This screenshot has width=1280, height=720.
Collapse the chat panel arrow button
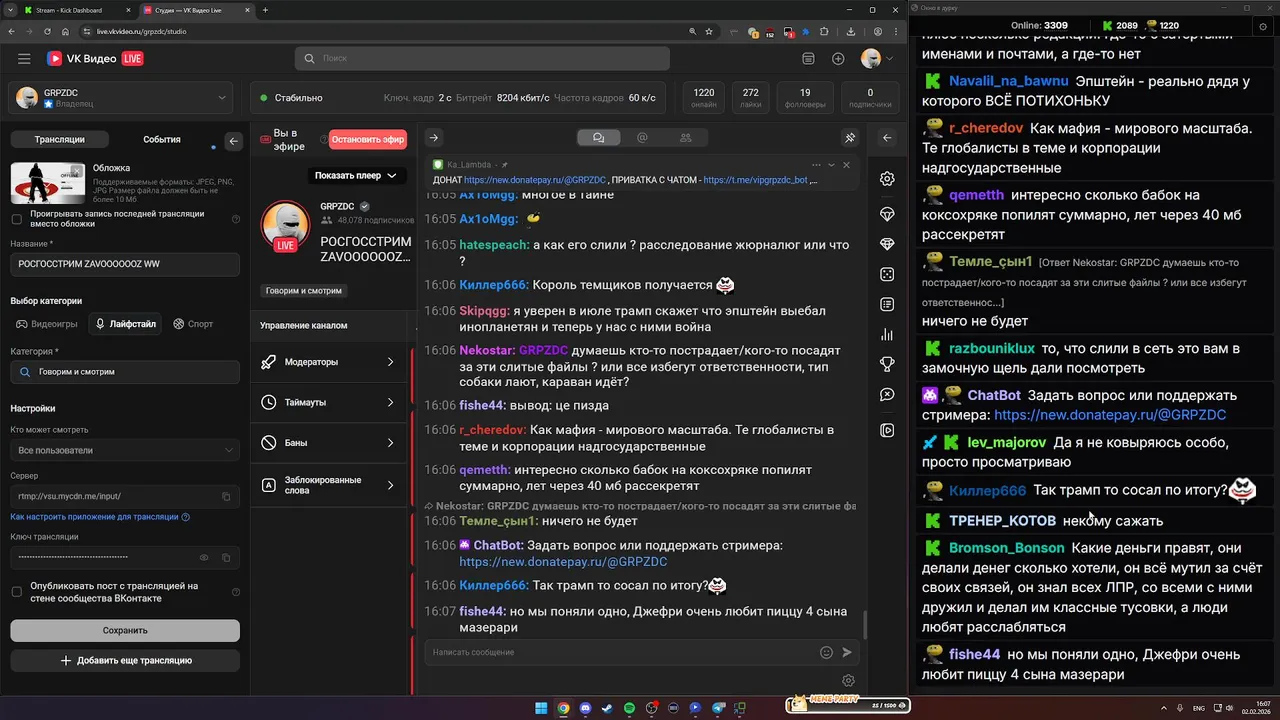(x=434, y=138)
